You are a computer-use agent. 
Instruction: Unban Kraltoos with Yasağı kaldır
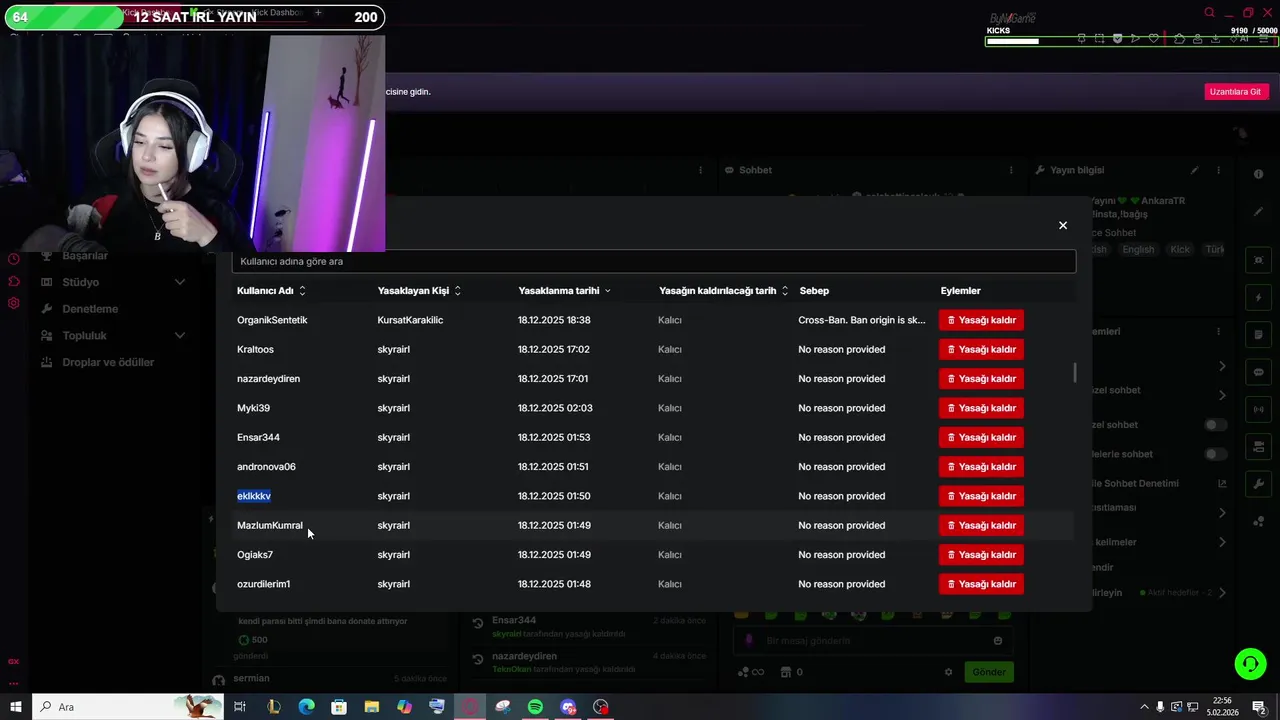(981, 349)
